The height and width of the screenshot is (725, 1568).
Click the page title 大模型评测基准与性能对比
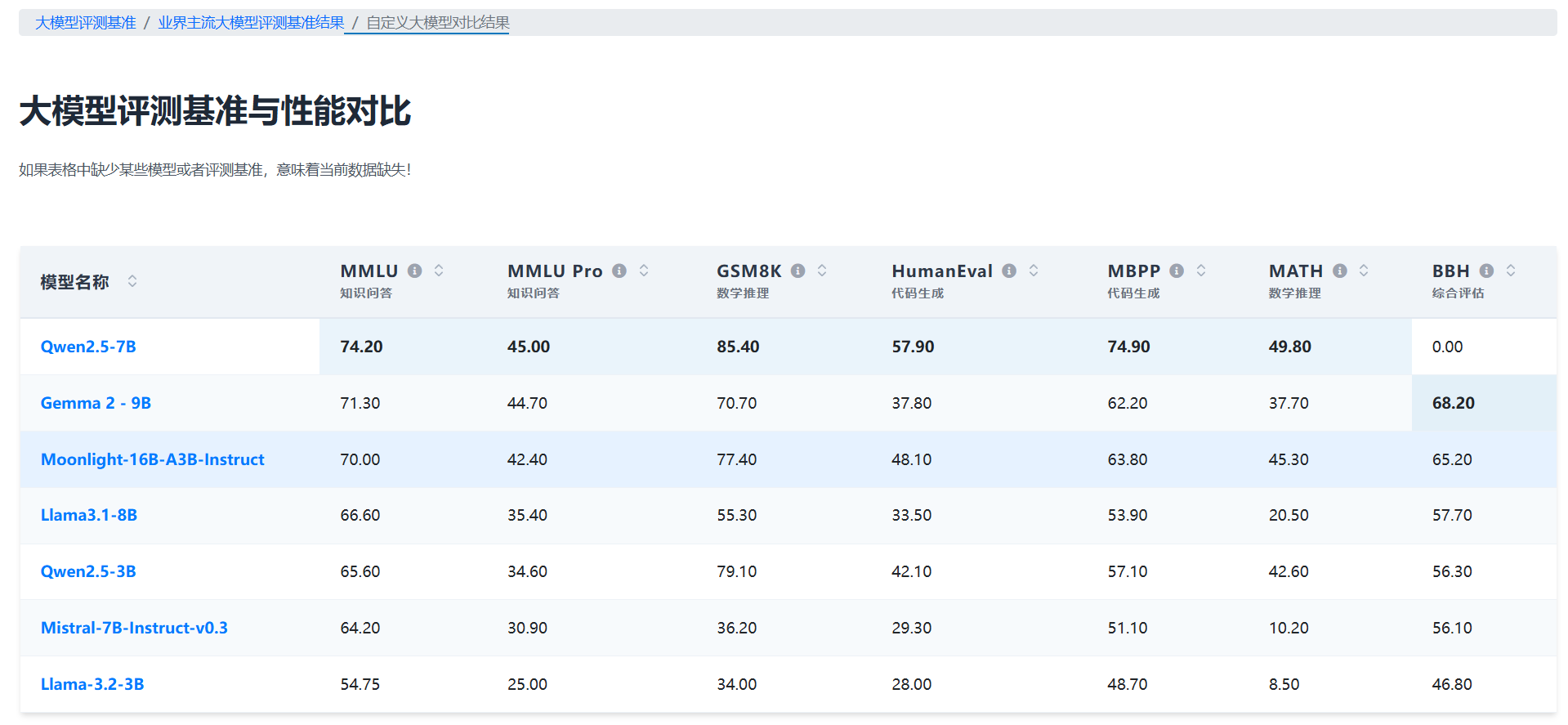215,111
